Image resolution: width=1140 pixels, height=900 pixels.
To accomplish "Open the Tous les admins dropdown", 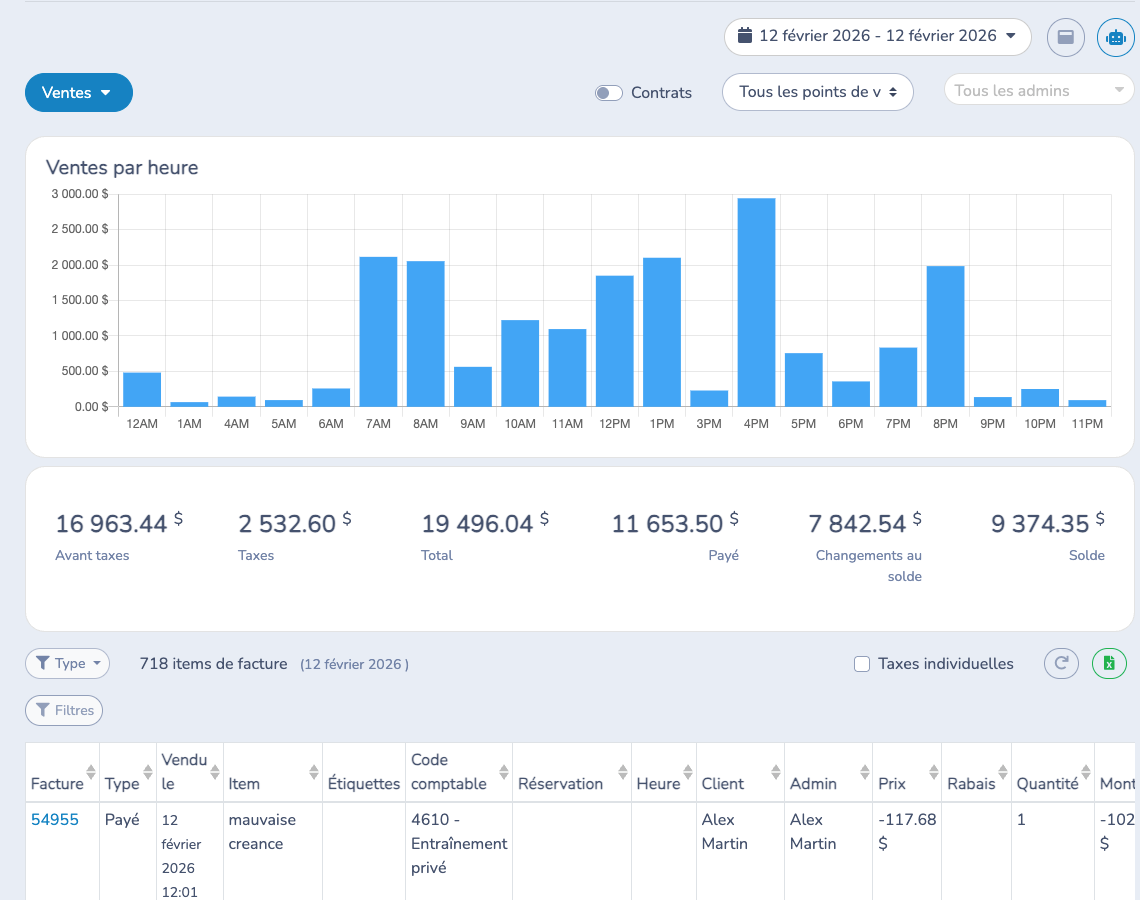I will tap(1039, 90).
